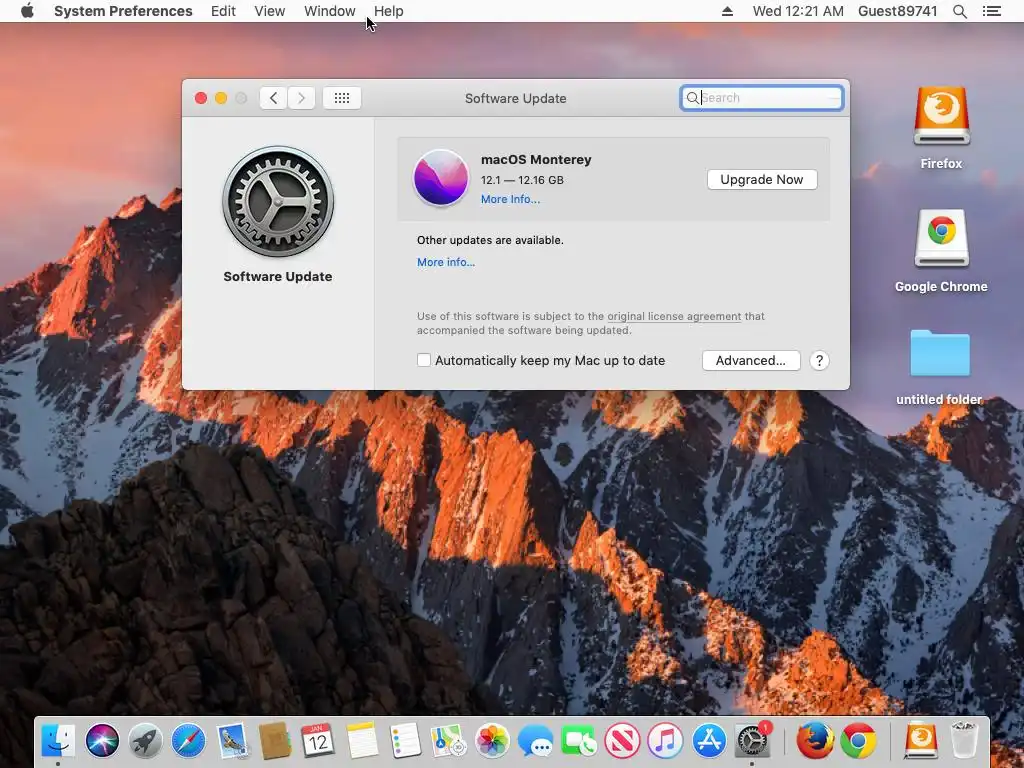Image resolution: width=1024 pixels, height=768 pixels.
Task: Select the Firefox disk image on desktop
Action: click(941, 117)
